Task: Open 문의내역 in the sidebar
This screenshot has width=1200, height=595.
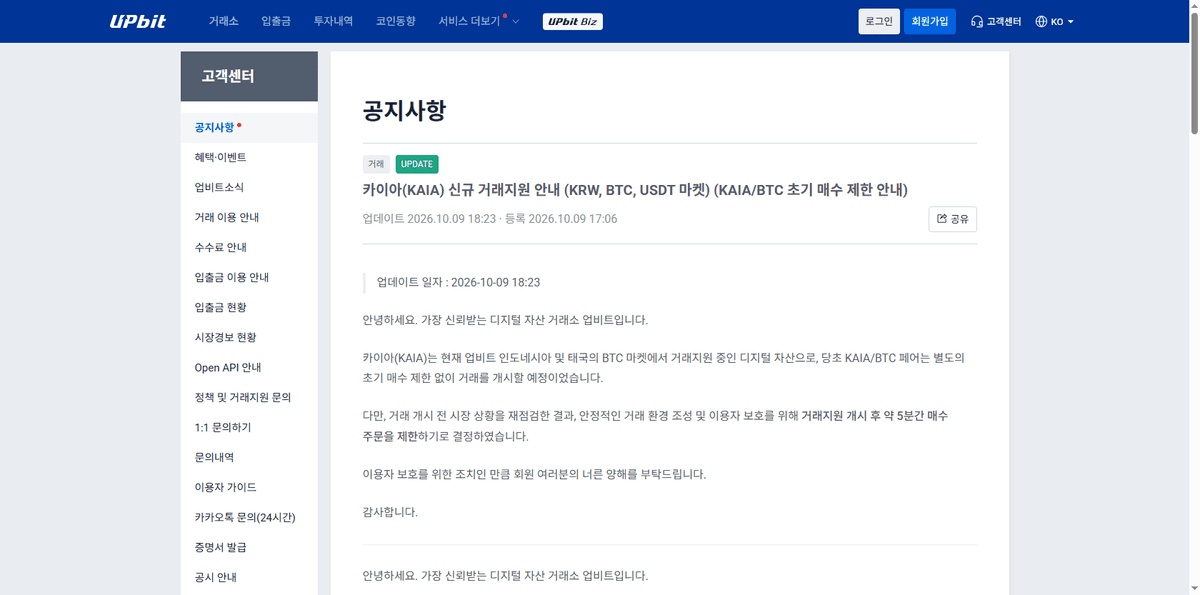Action: [x=249, y=457]
